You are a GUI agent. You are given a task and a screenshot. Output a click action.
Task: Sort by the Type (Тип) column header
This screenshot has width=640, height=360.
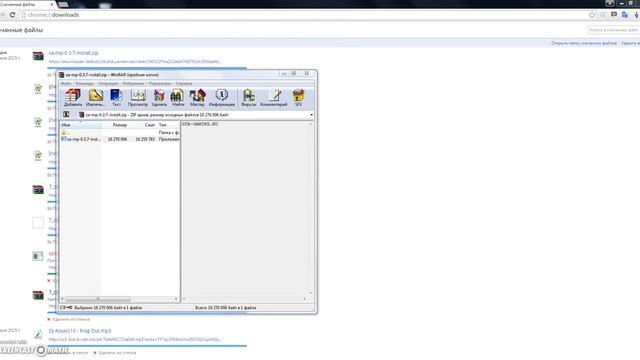click(x=168, y=125)
